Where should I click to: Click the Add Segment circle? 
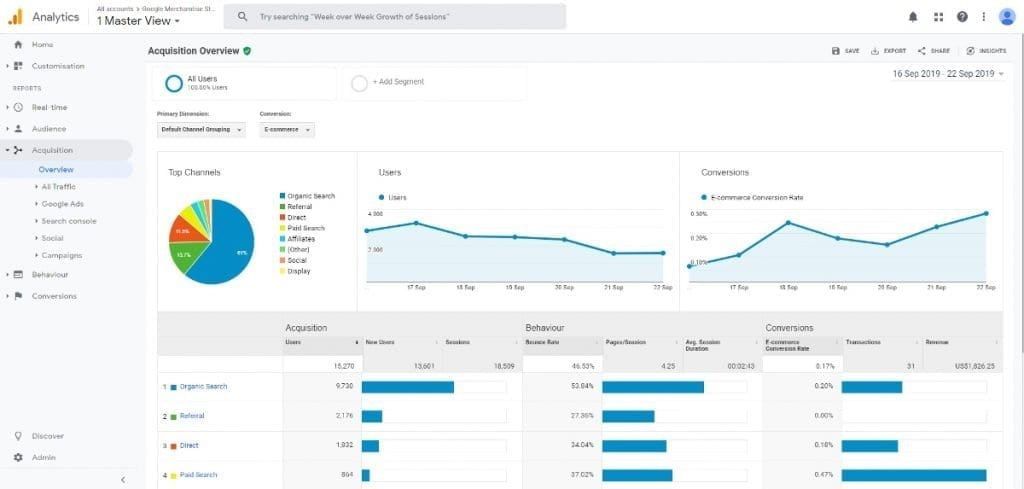click(x=359, y=83)
